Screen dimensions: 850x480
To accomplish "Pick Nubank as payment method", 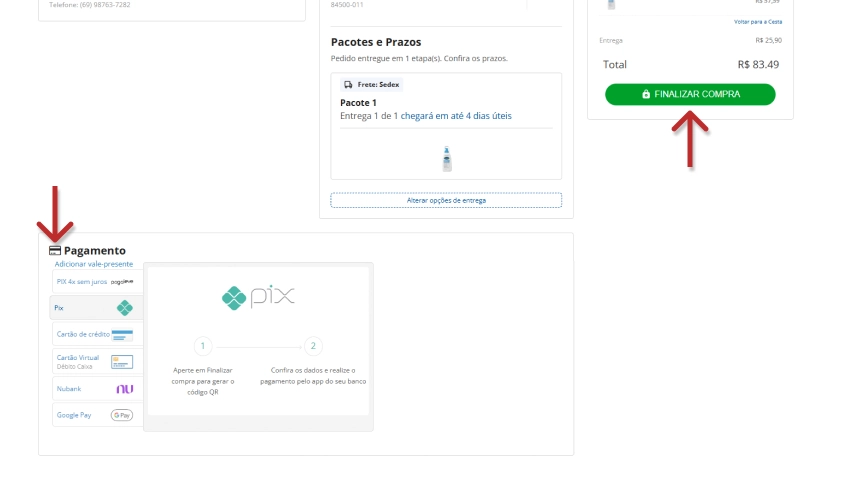I will coord(70,388).
